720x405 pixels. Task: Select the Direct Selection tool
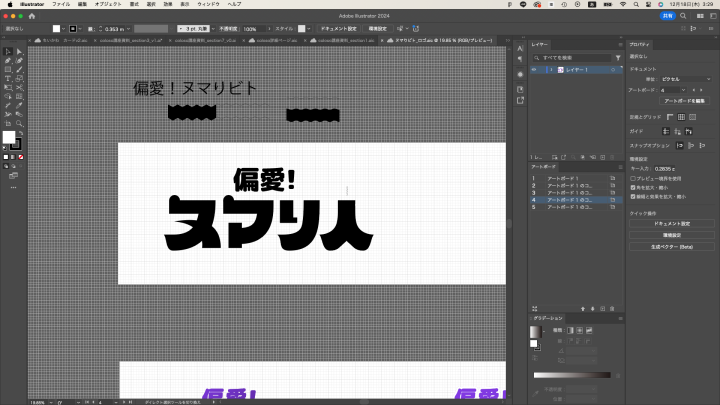click(x=19, y=52)
